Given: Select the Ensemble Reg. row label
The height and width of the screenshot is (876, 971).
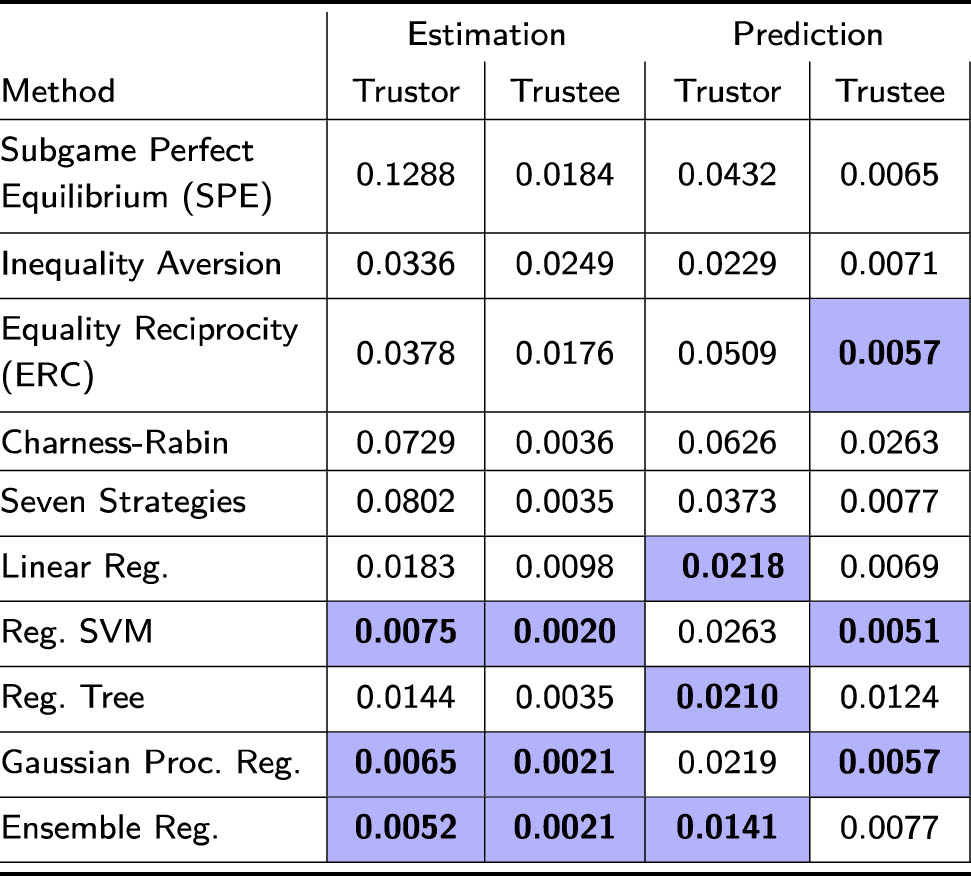Looking at the screenshot, I should click(108, 828).
